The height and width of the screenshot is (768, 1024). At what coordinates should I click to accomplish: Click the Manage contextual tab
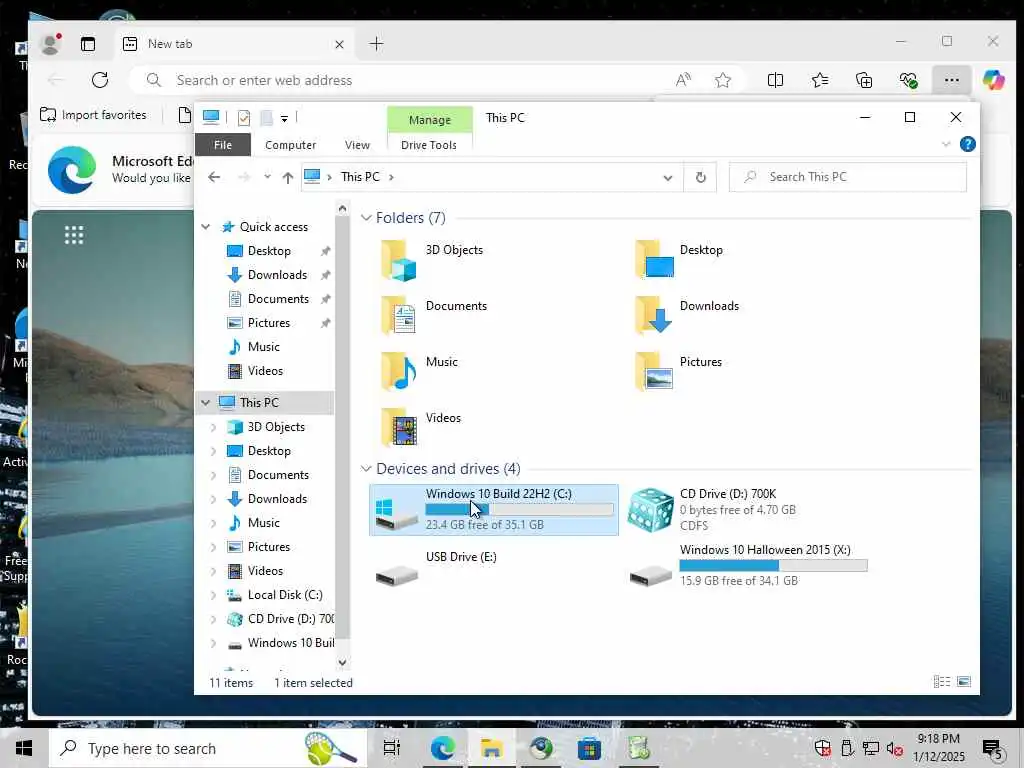tap(430, 120)
